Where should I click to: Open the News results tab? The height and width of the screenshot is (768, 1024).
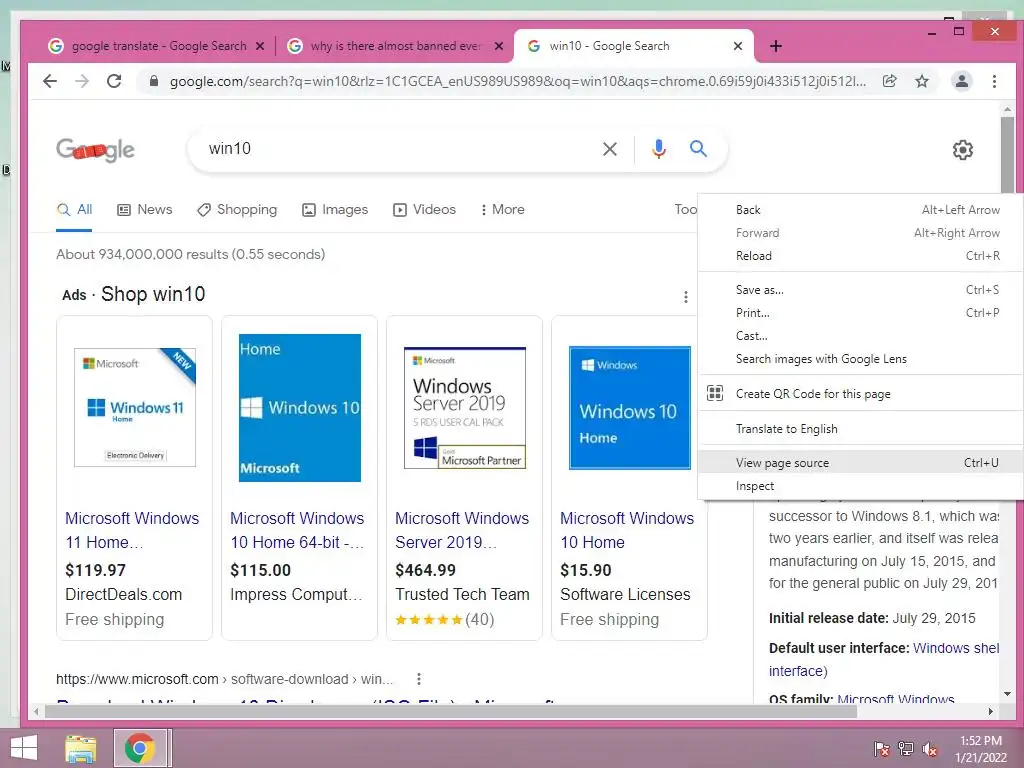pos(145,210)
